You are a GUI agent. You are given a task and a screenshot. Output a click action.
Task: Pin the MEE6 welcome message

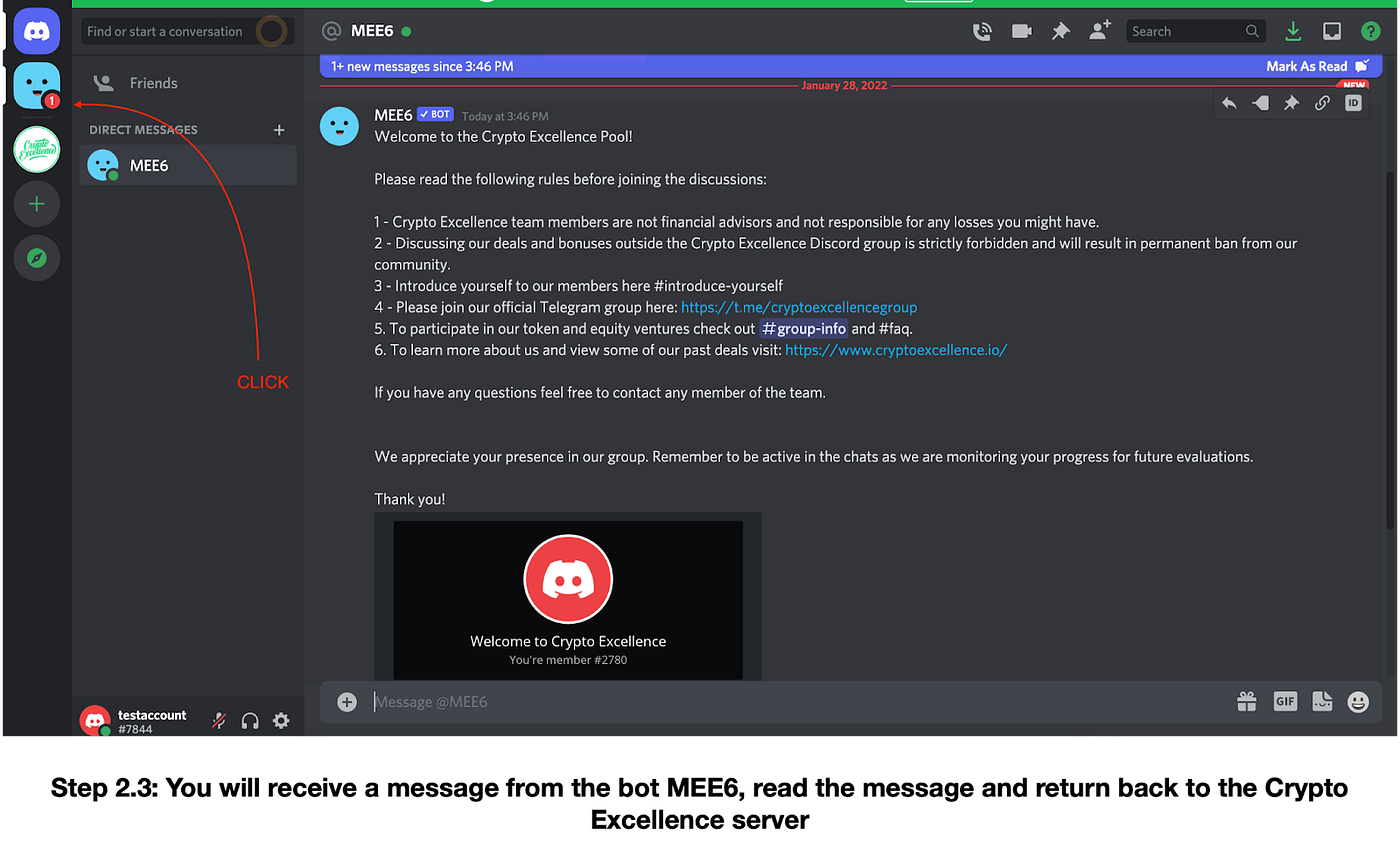(1291, 103)
